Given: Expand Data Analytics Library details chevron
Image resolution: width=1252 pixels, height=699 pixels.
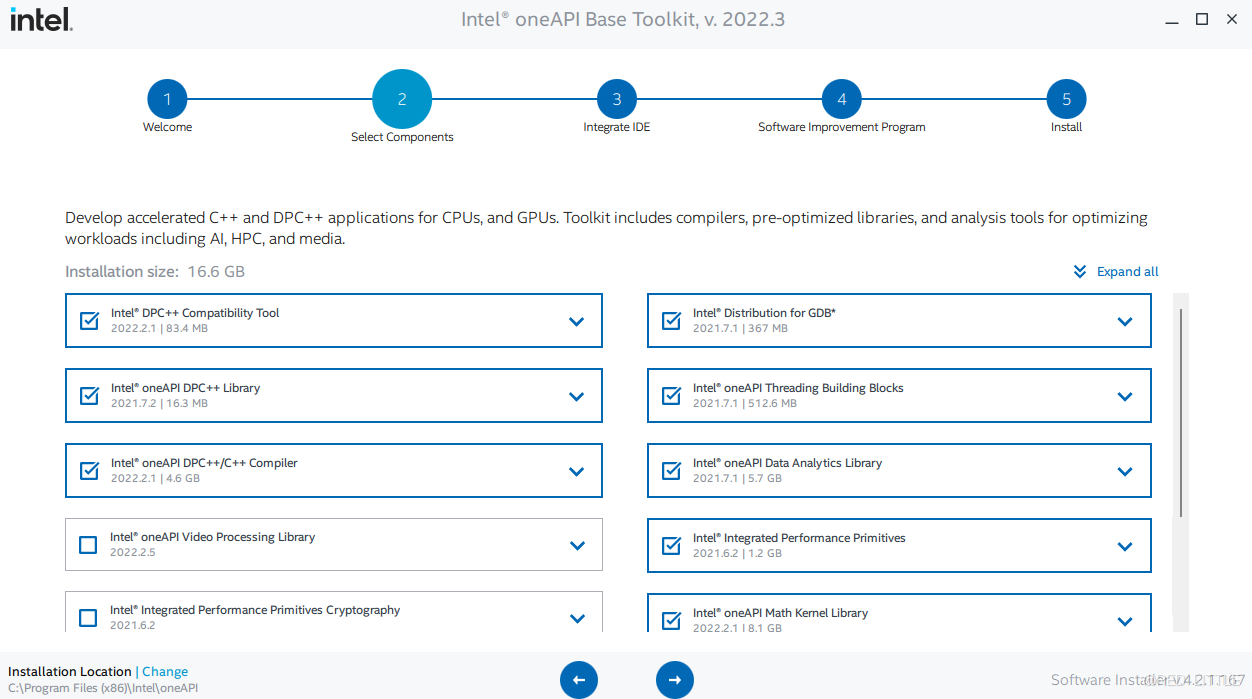Looking at the screenshot, I should [1125, 471].
